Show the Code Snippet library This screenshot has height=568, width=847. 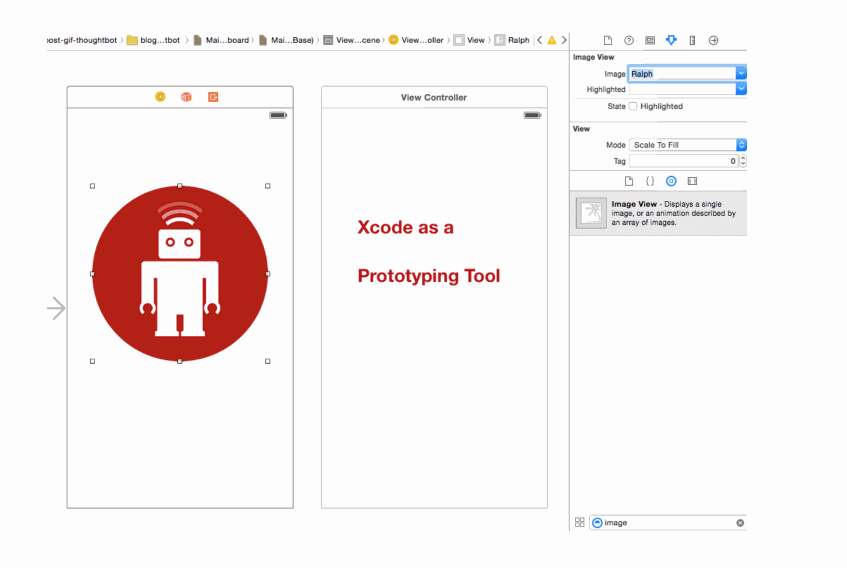(650, 181)
